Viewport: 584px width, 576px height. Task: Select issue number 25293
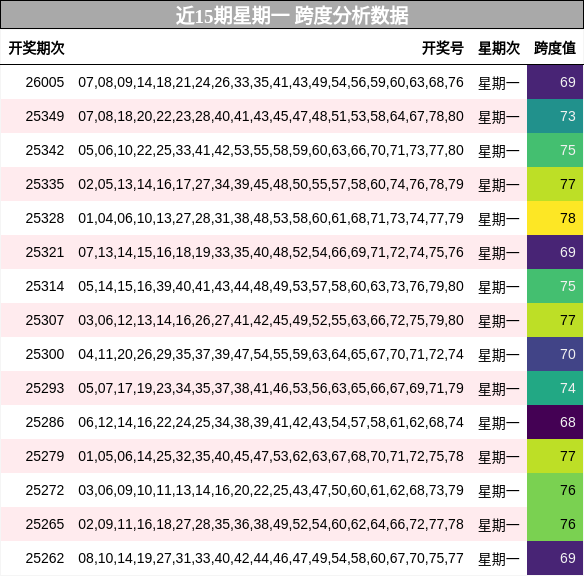pyautogui.click(x=45, y=388)
